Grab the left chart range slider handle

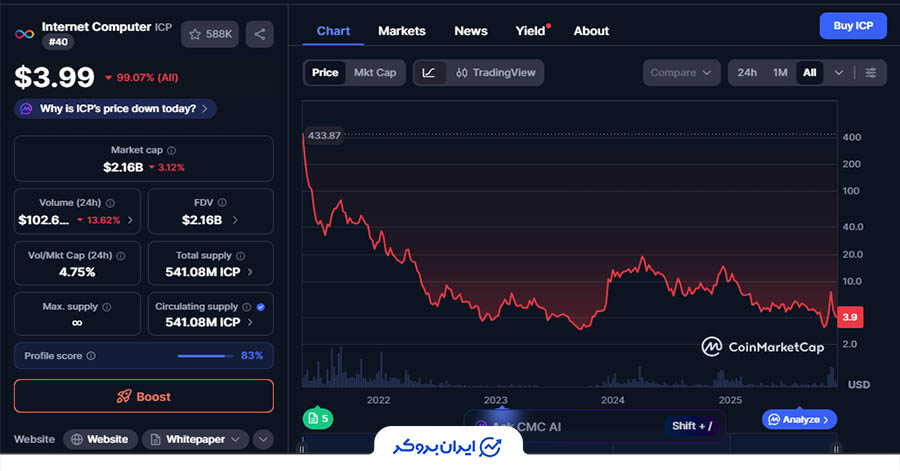(302, 449)
